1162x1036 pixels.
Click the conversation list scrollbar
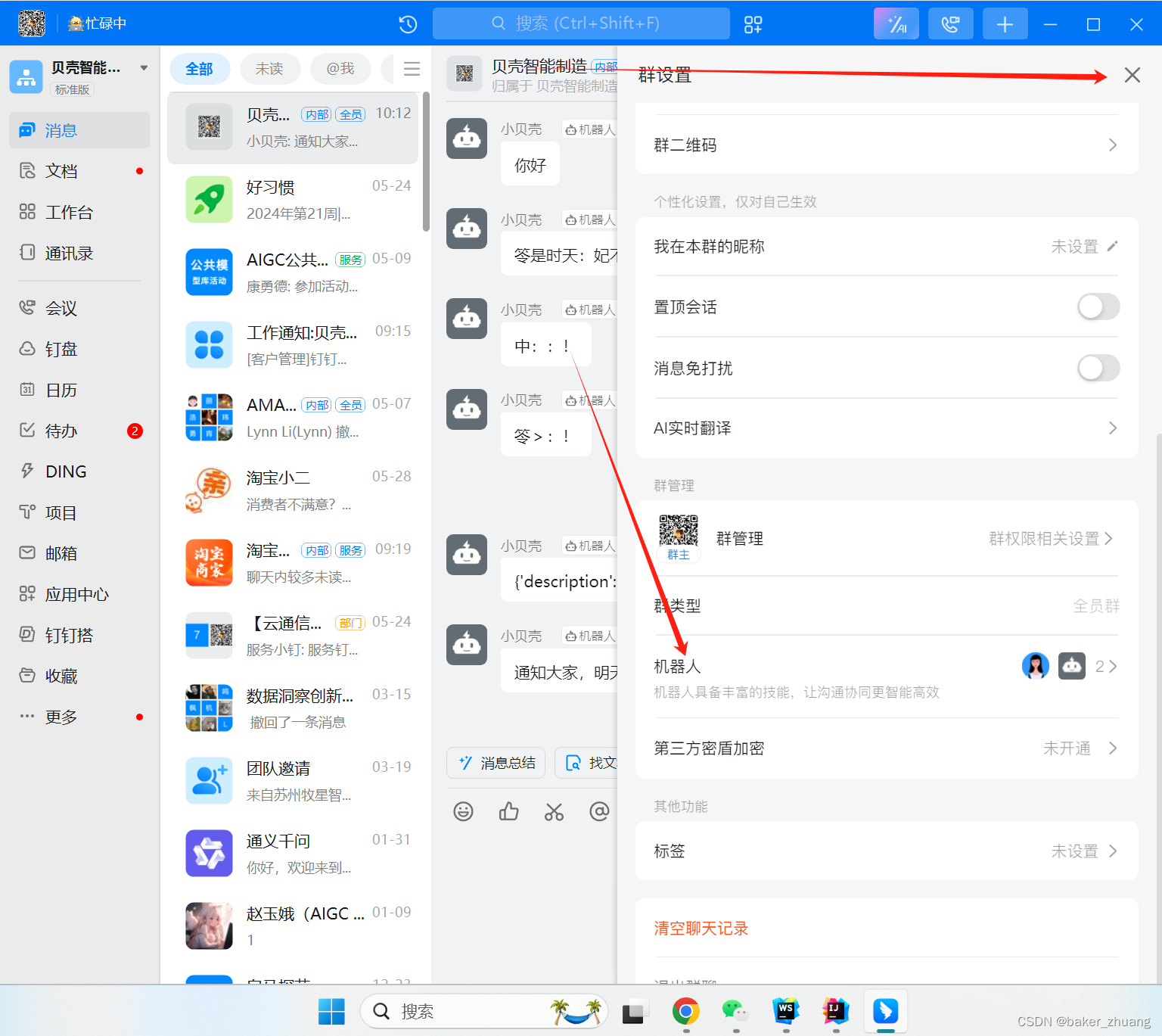pyautogui.click(x=426, y=161)
